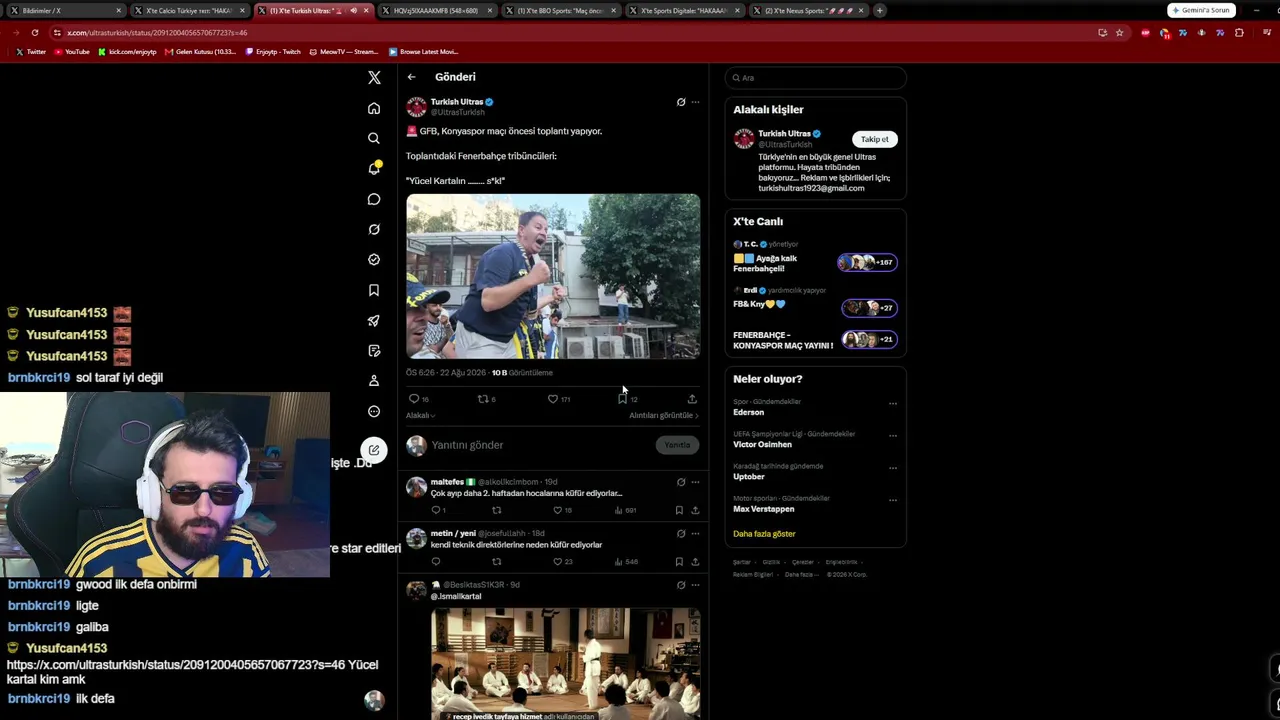The width and height of the screenshot is (1280, 720).
Task: Open the post photo of shouting man
Action: pos(553,276)
